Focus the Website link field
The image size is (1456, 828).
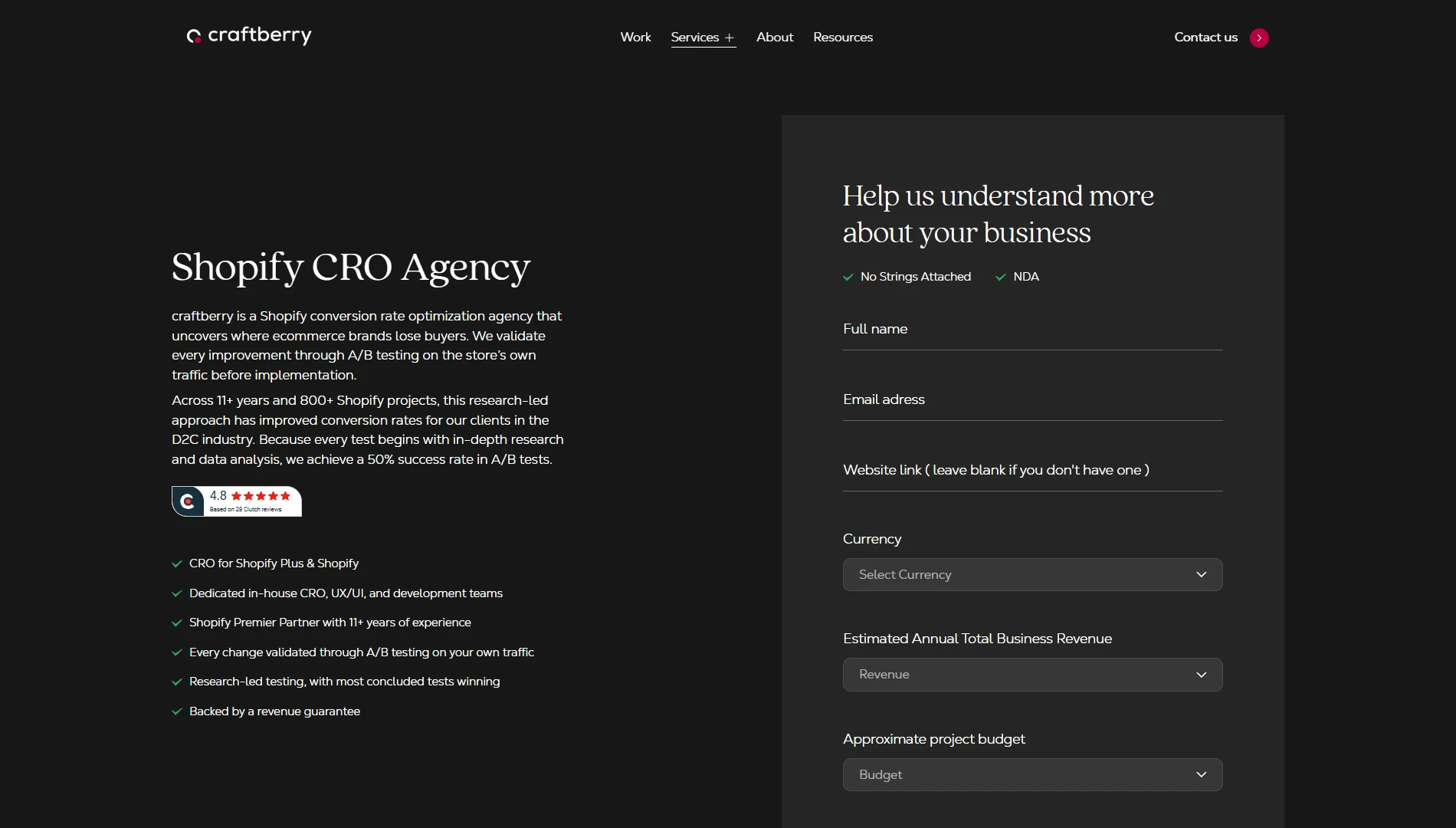click(x=1033, y=471)
